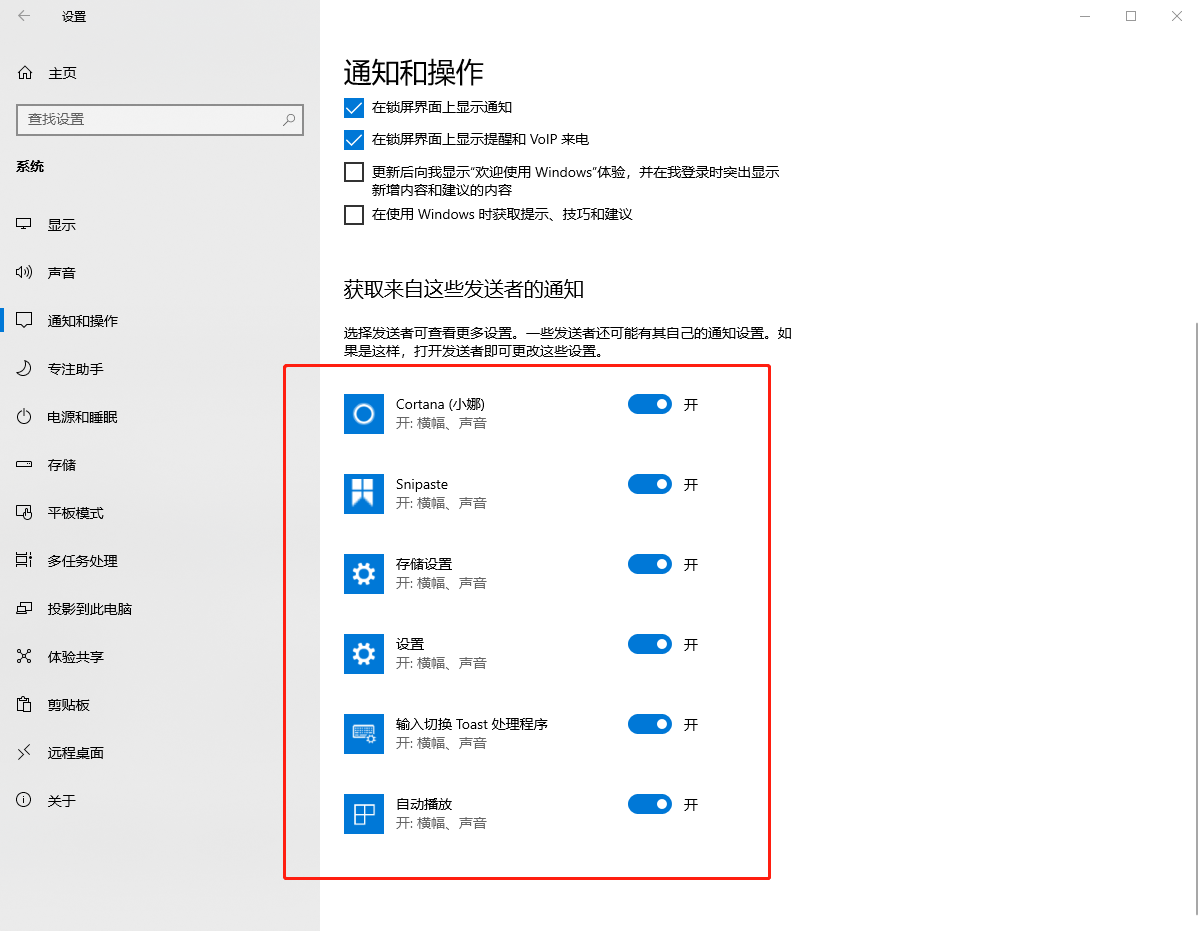
Task: Check the Windows 欢迎体验 checkbox
Action: 354,171
